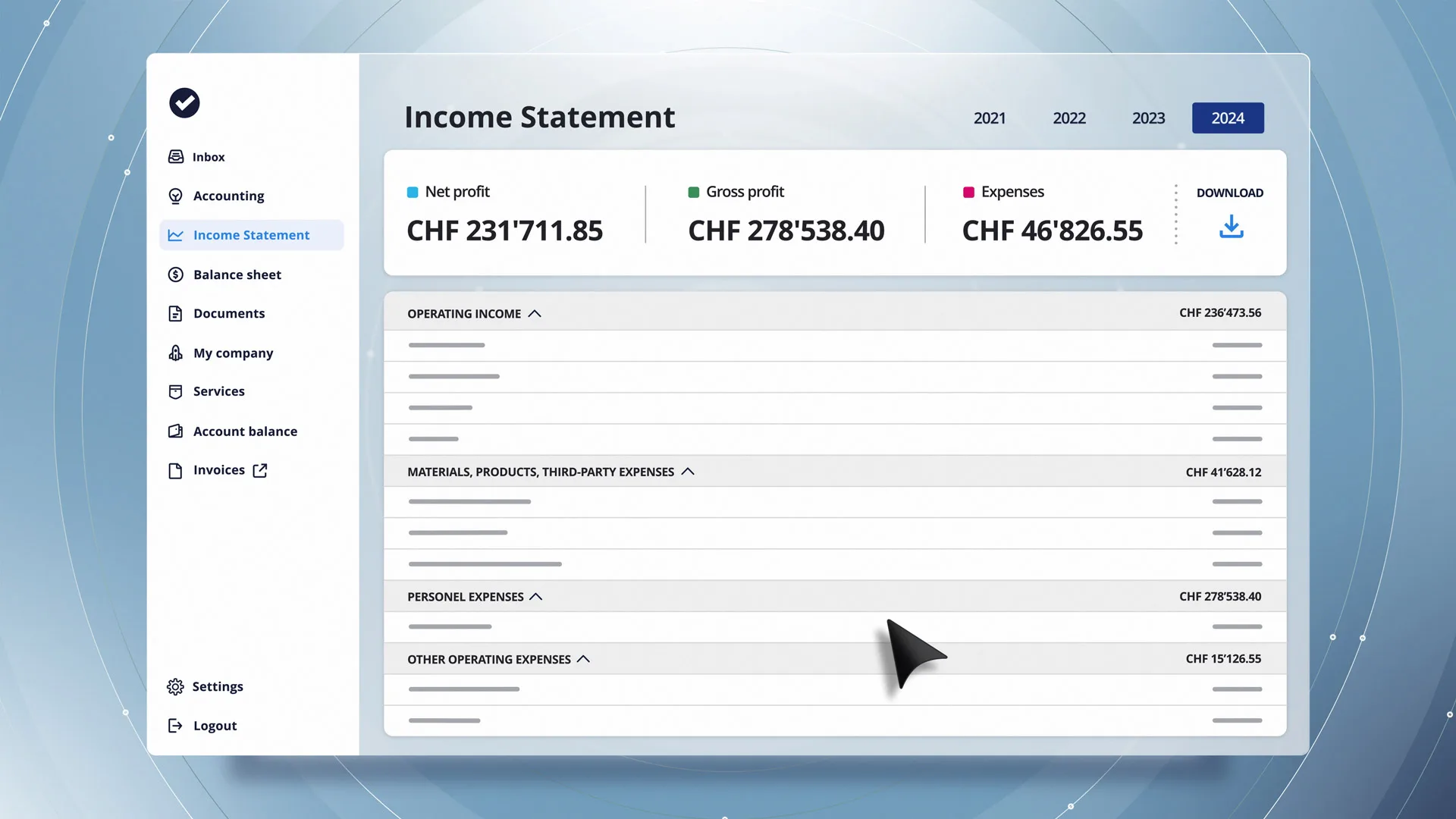Click the pink Expenses color swatch
Screen dimensions: 1456x819
[968, 193]
